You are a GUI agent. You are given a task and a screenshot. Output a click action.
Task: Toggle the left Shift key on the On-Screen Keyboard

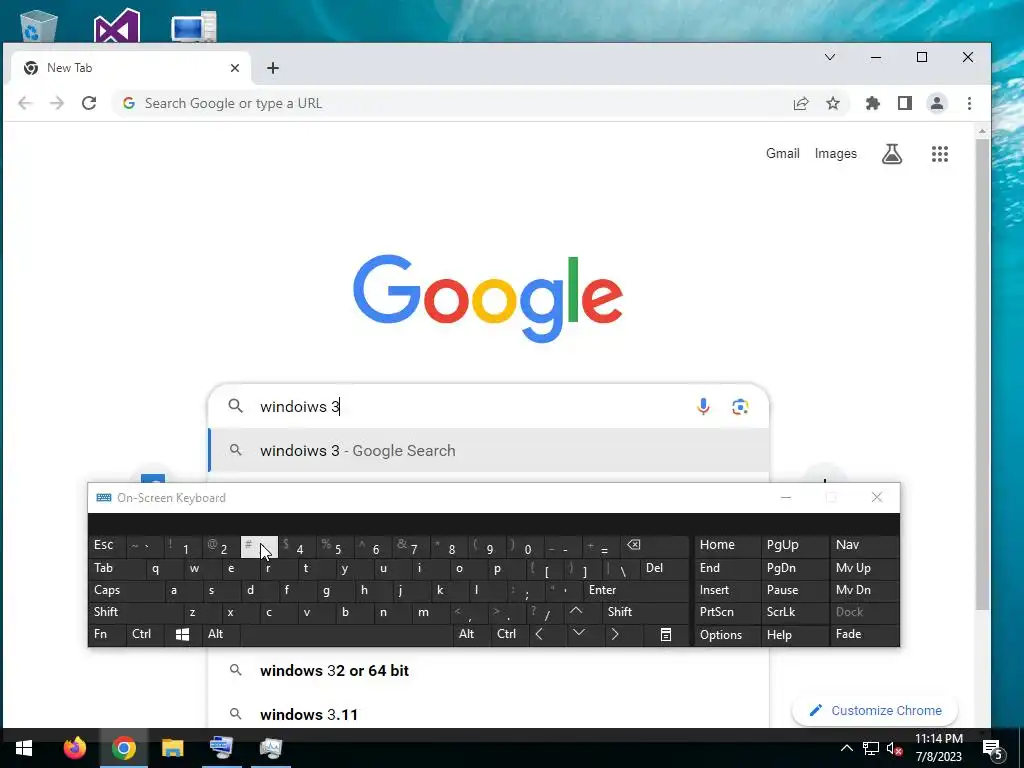136,612
